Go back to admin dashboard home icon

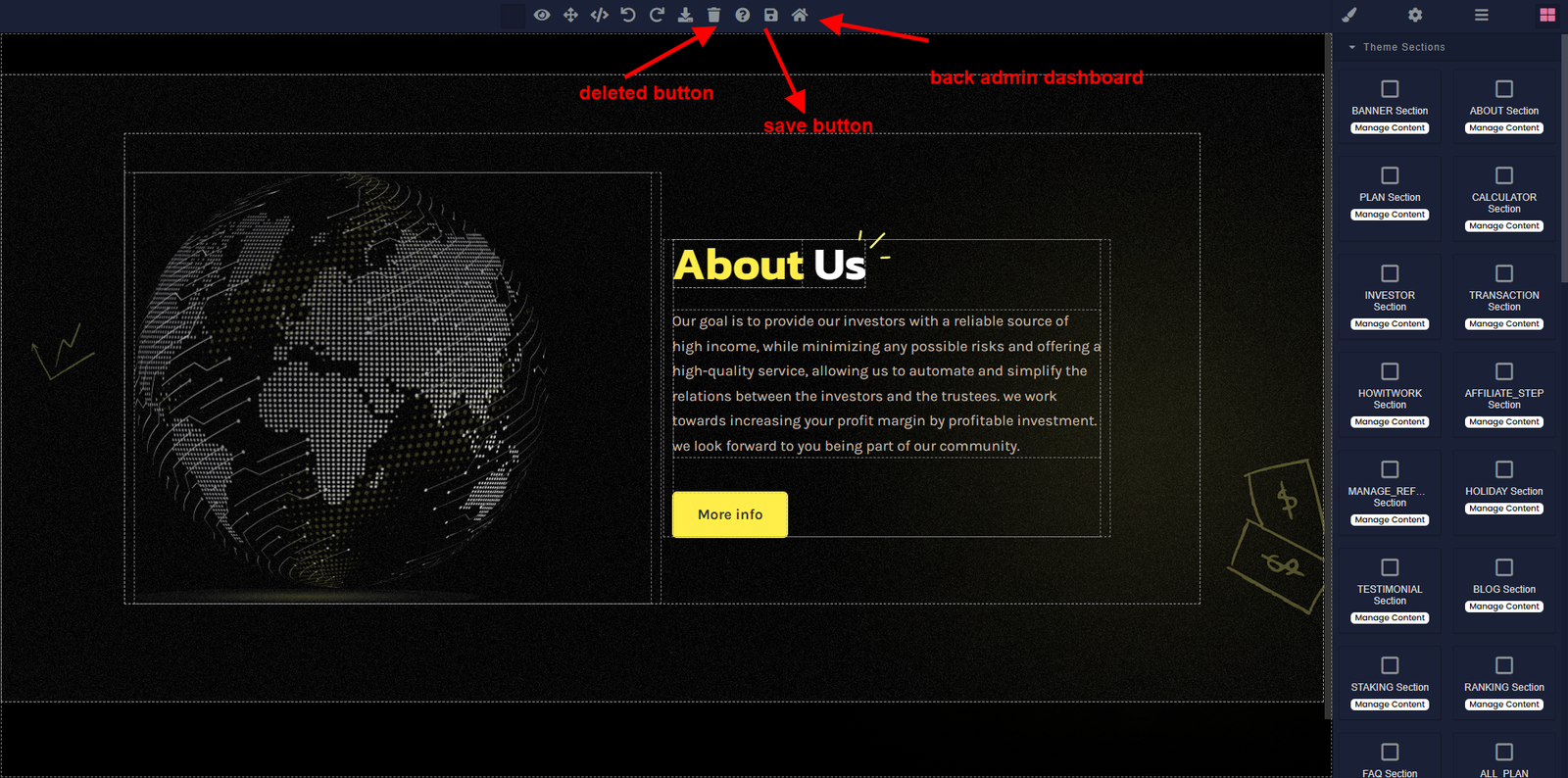[x=800, y=15]
